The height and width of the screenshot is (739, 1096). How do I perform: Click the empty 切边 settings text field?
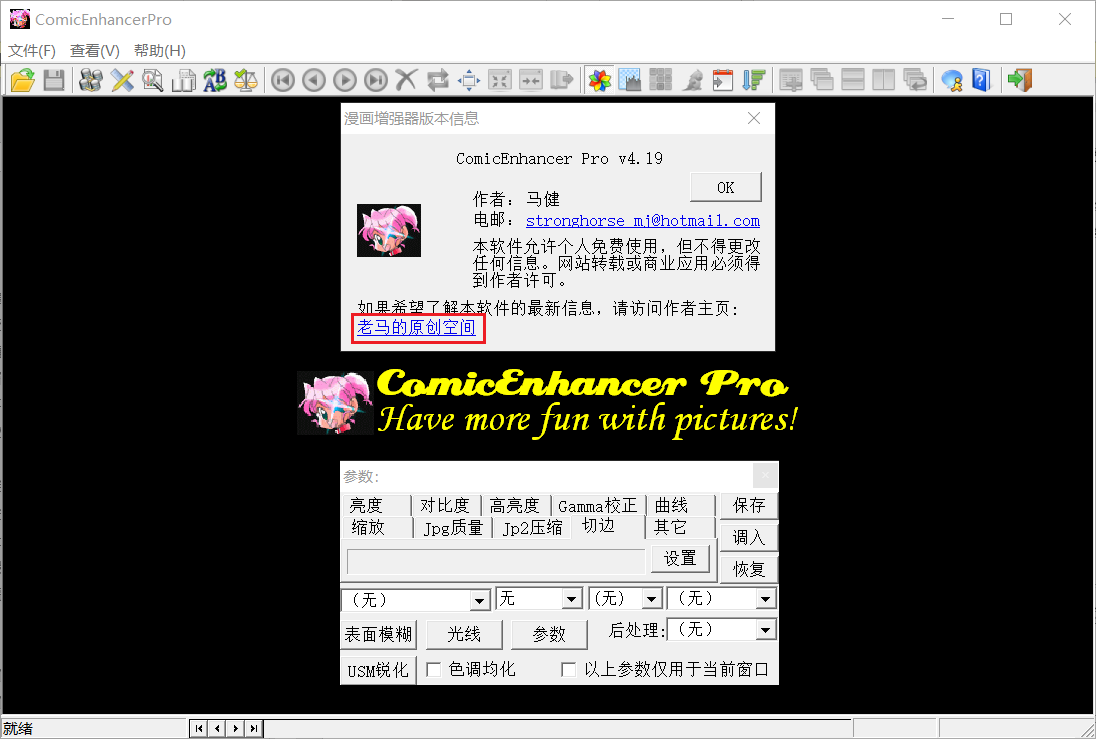496,561
